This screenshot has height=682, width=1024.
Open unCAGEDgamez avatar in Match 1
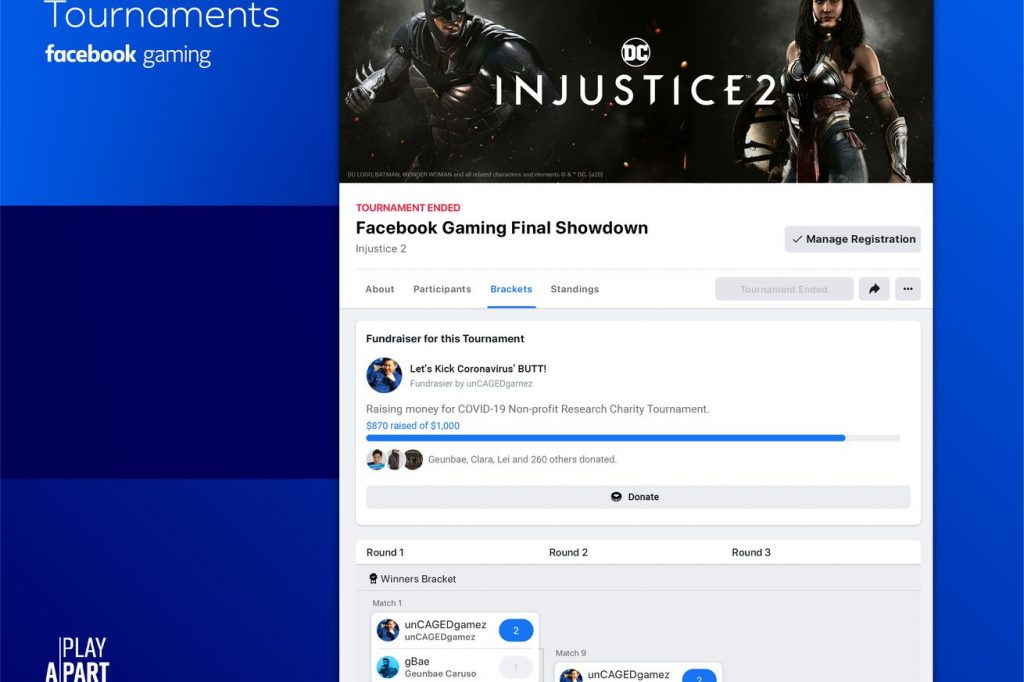[x=388, y=630]
